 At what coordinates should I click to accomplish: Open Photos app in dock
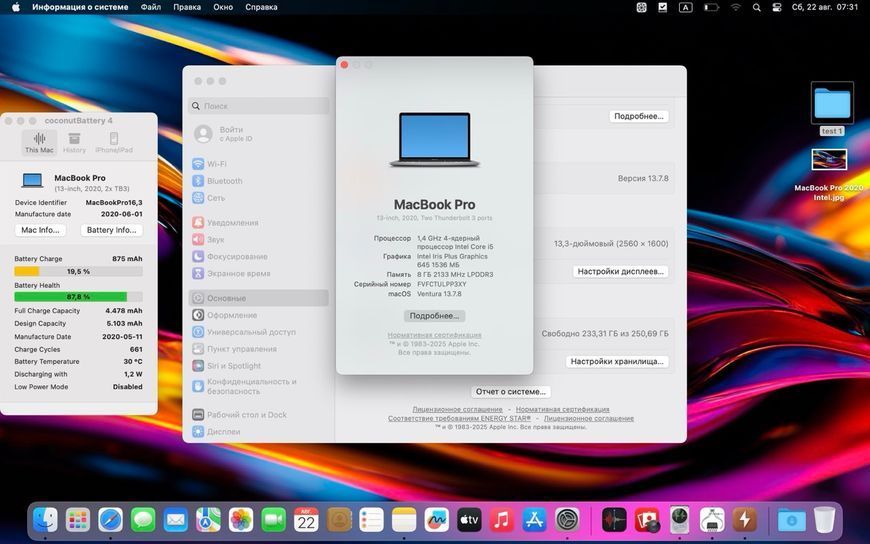coord(241,520)
